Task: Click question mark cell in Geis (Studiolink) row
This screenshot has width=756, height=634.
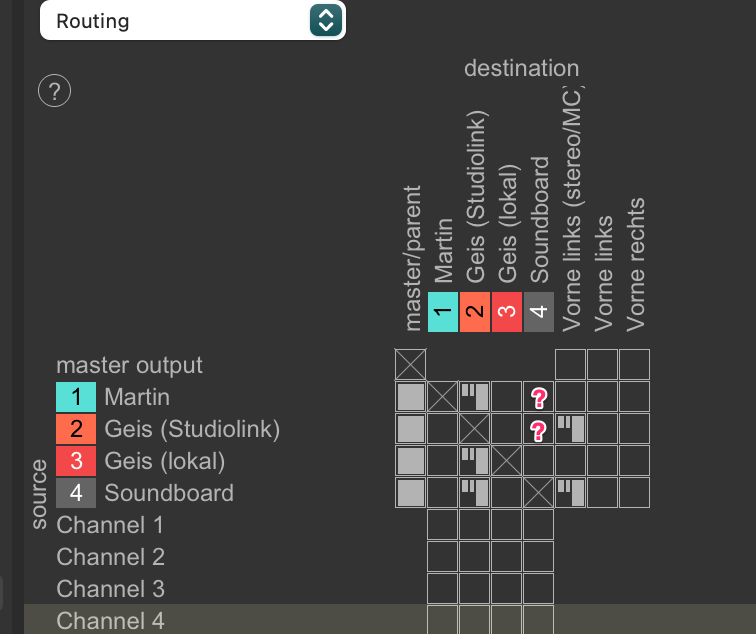Action: (539, 430)
